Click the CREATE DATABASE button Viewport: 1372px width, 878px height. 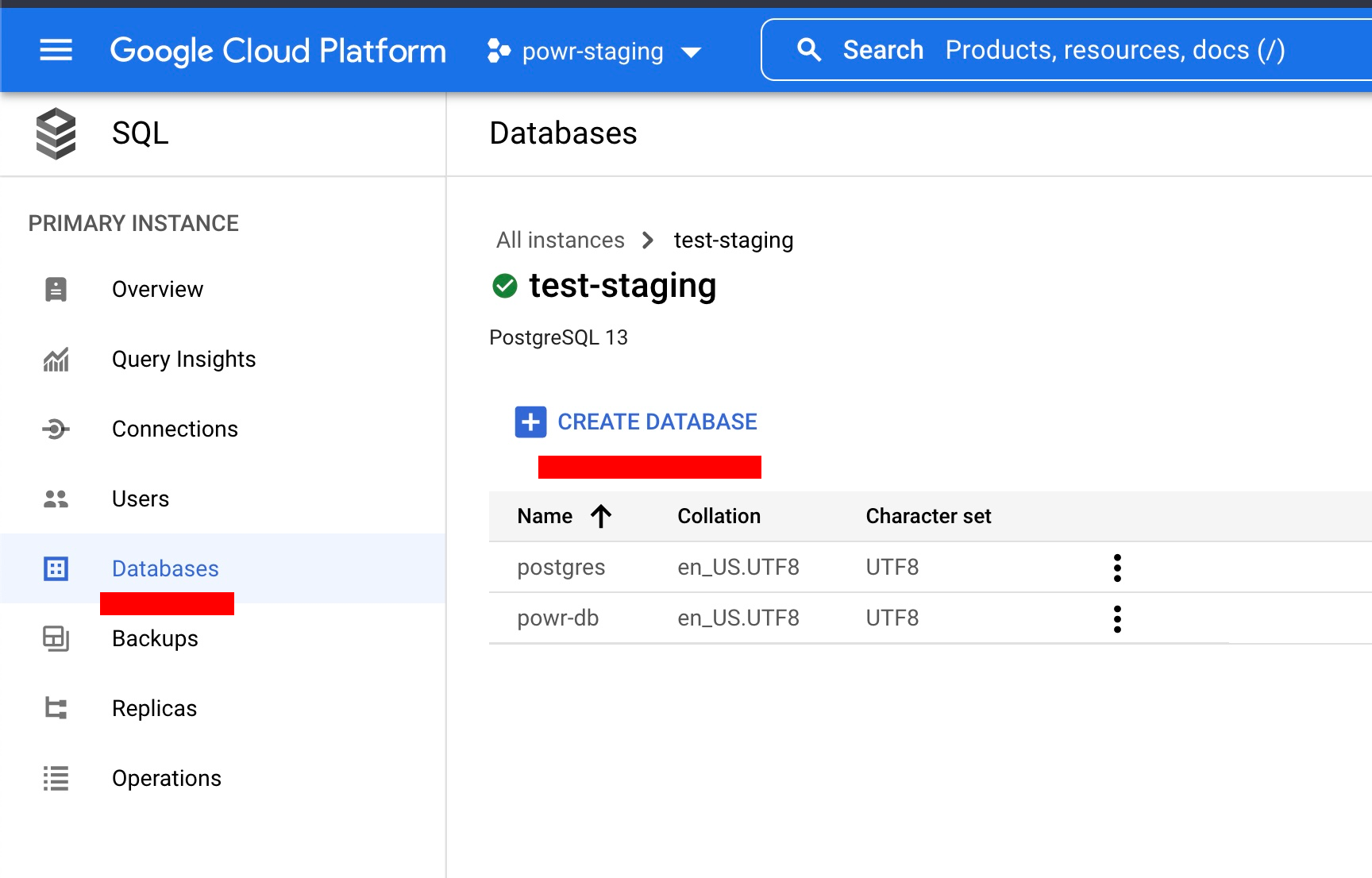coord(637,422)
